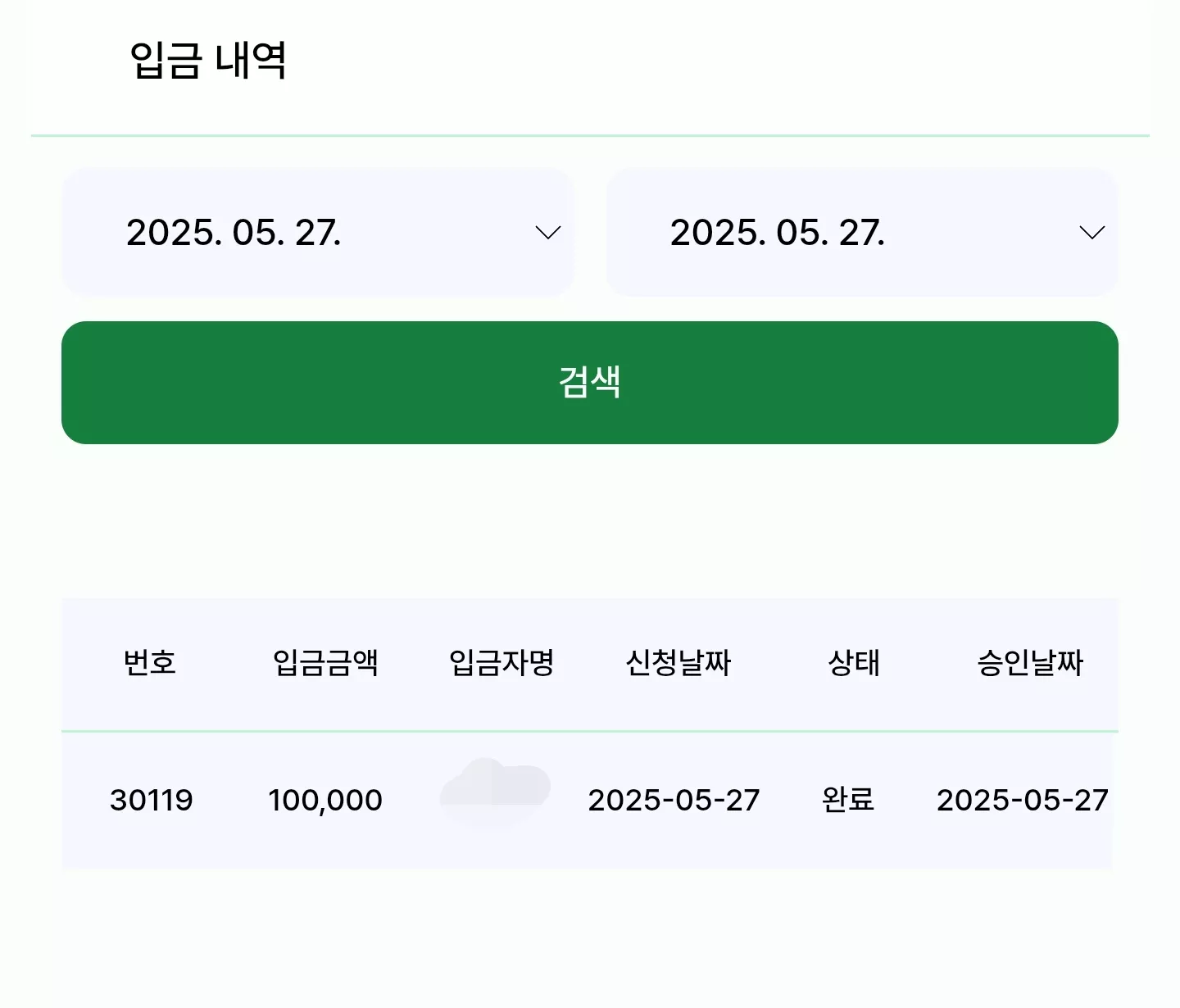
Task: Select the end date field on right
Action: (862, 233)
